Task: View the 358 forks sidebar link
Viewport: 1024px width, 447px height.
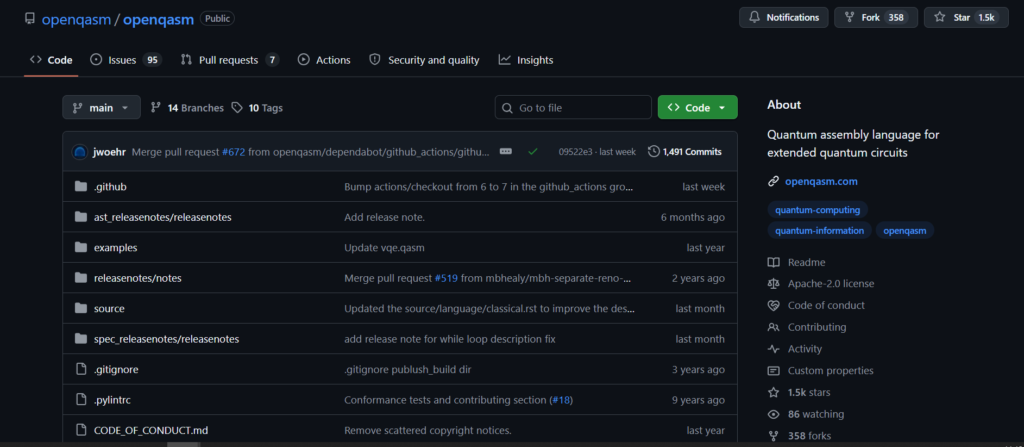Action: point(799,436)
